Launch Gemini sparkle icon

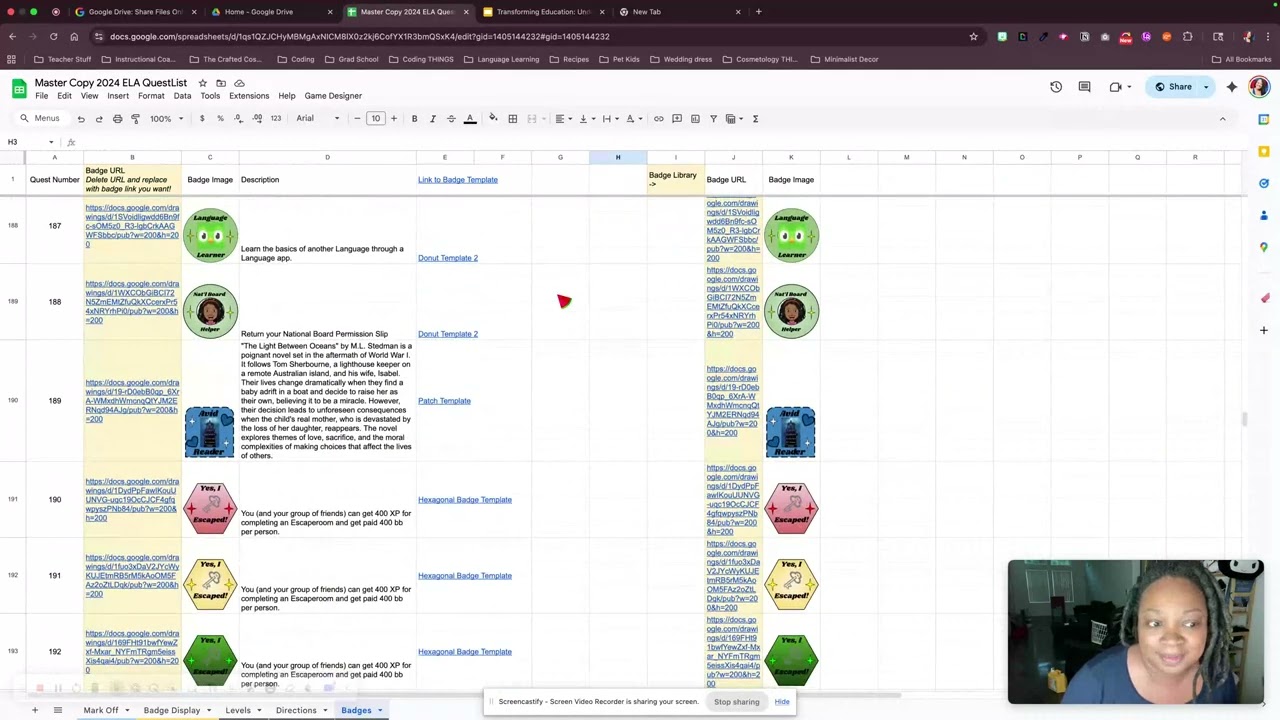(x=1232, y=87)
